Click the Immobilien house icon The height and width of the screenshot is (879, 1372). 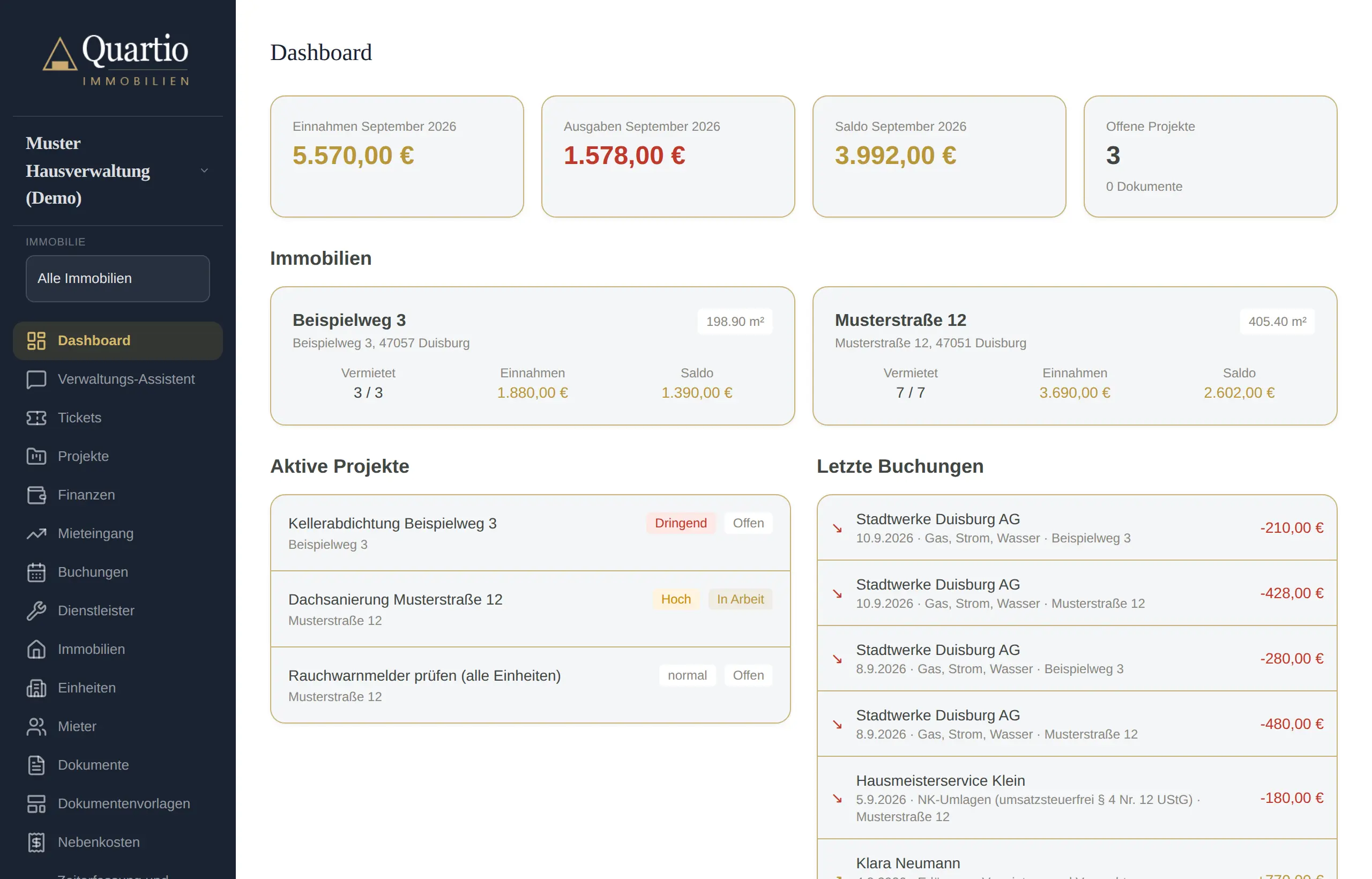[36, 650]
